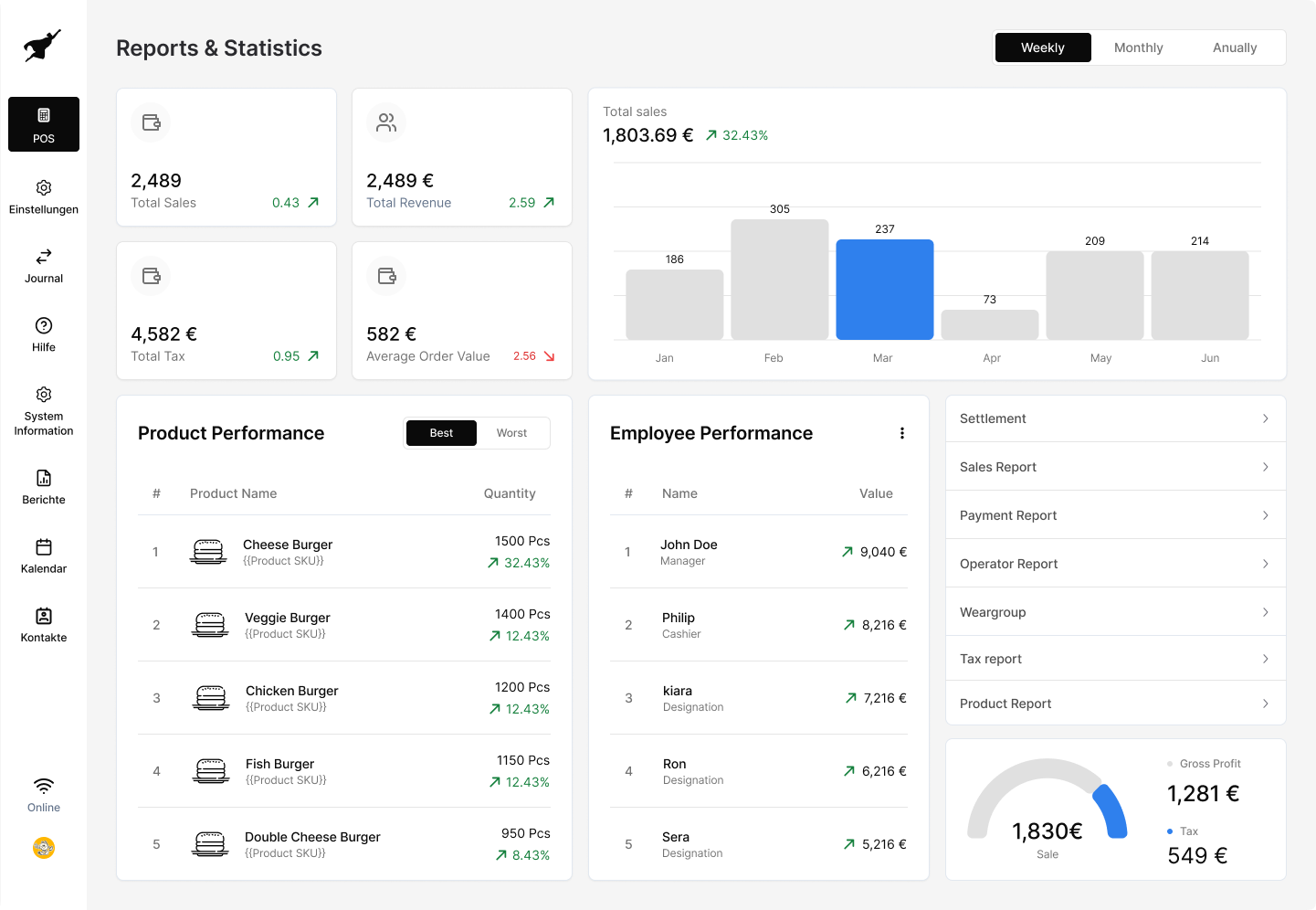Click the user avatar at sidebar bottom
Image resolution: width=1316 pixels, height=910 pixels.
pyautogui.click(x=44, y=848)
